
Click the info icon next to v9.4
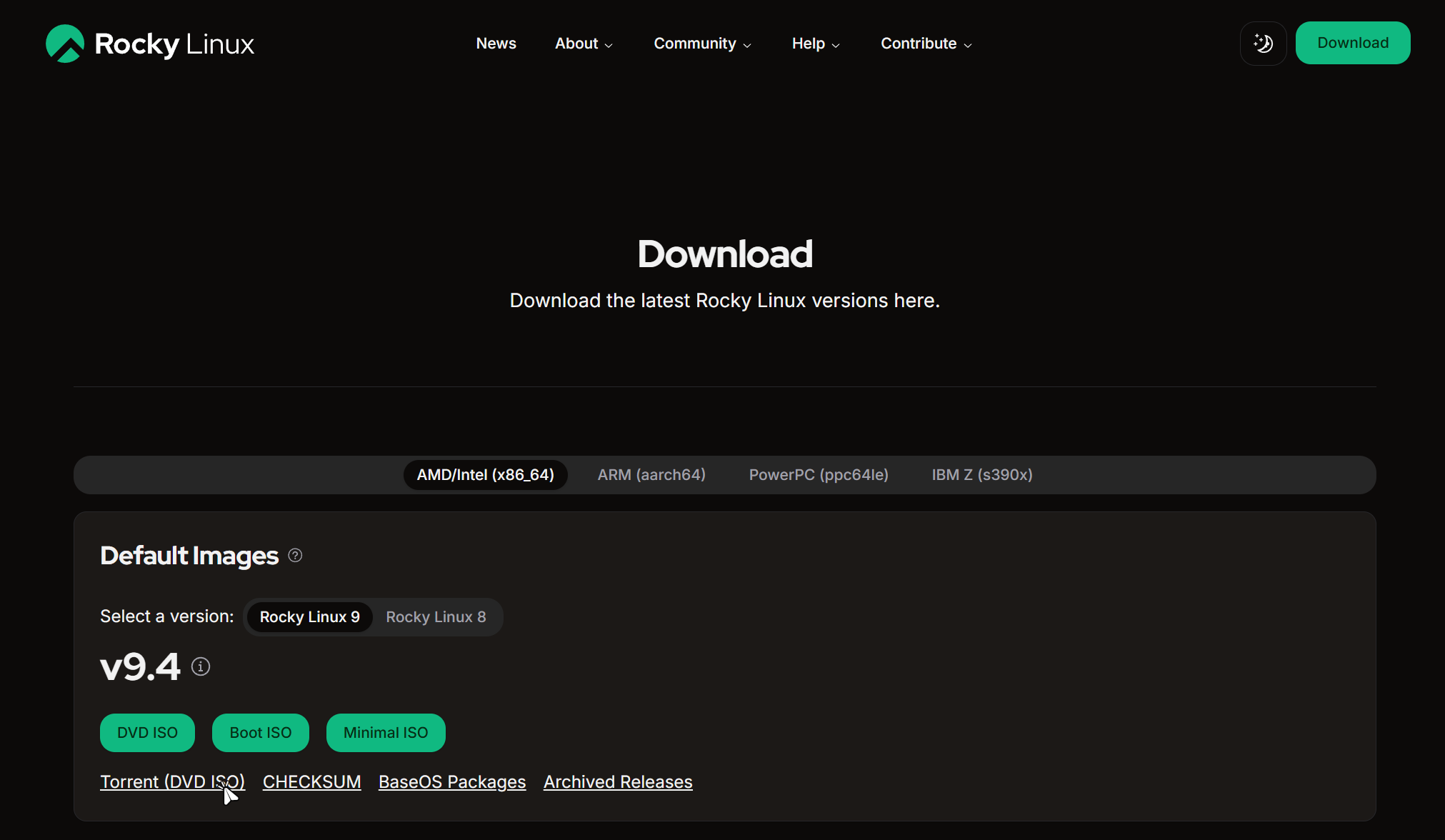[x=201, y=666]
